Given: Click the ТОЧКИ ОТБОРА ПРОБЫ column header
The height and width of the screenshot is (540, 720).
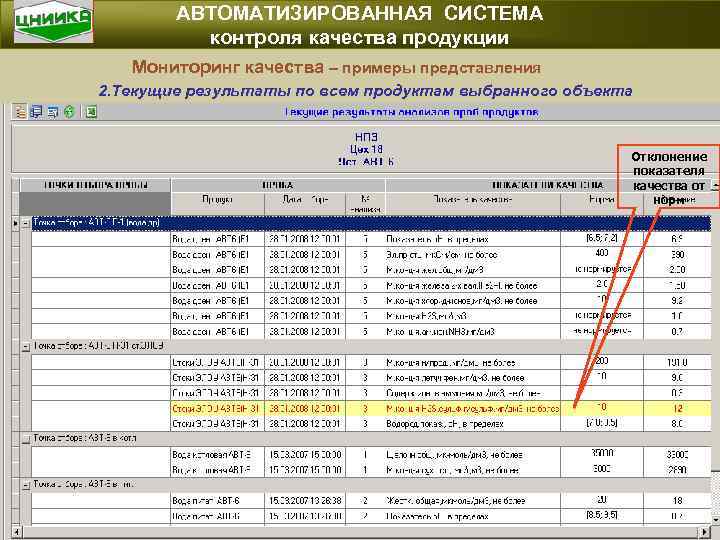Looking at the screenshot, I should tap(96, 185).
